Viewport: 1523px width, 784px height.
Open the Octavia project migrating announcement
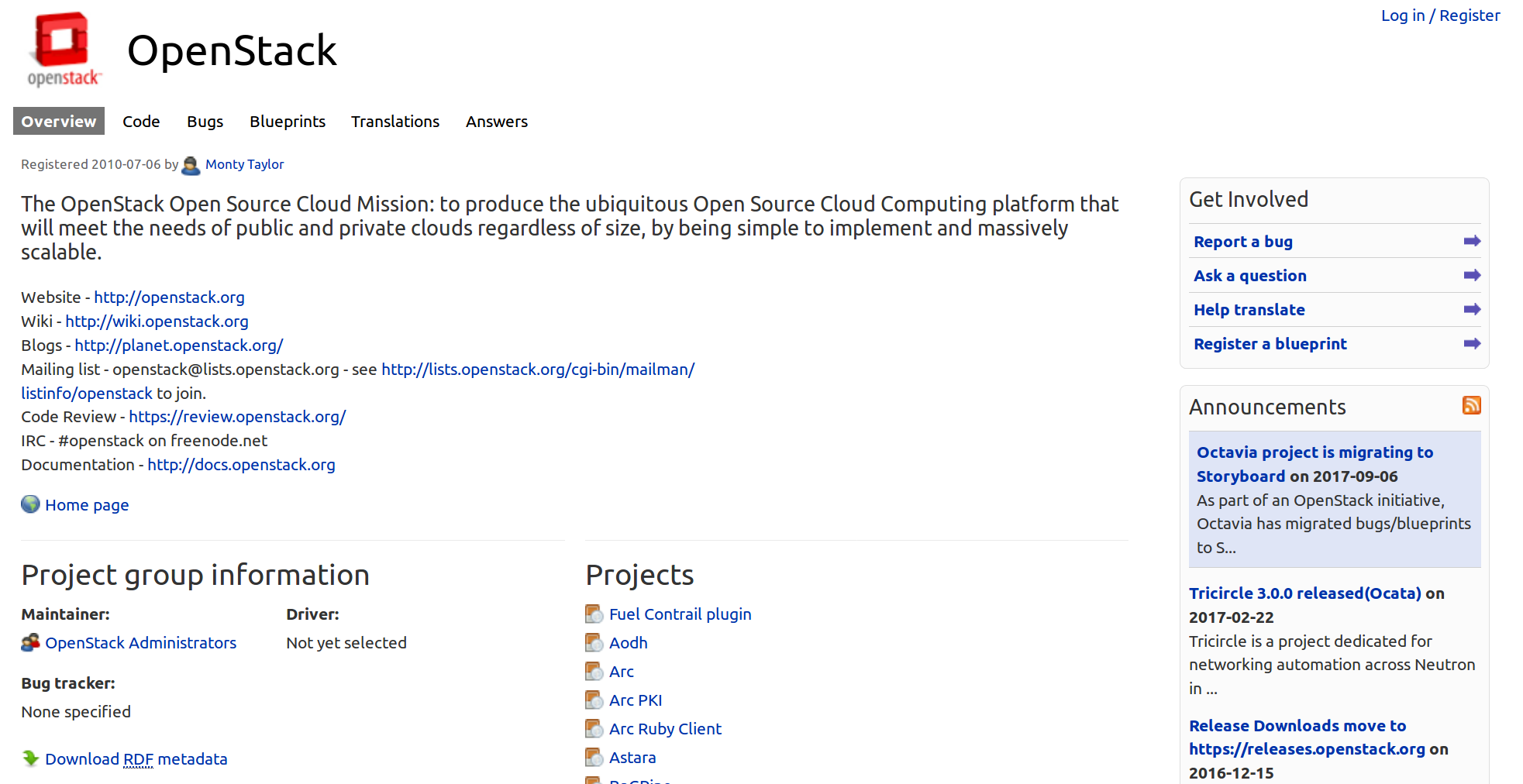(x=1314, y=452)
